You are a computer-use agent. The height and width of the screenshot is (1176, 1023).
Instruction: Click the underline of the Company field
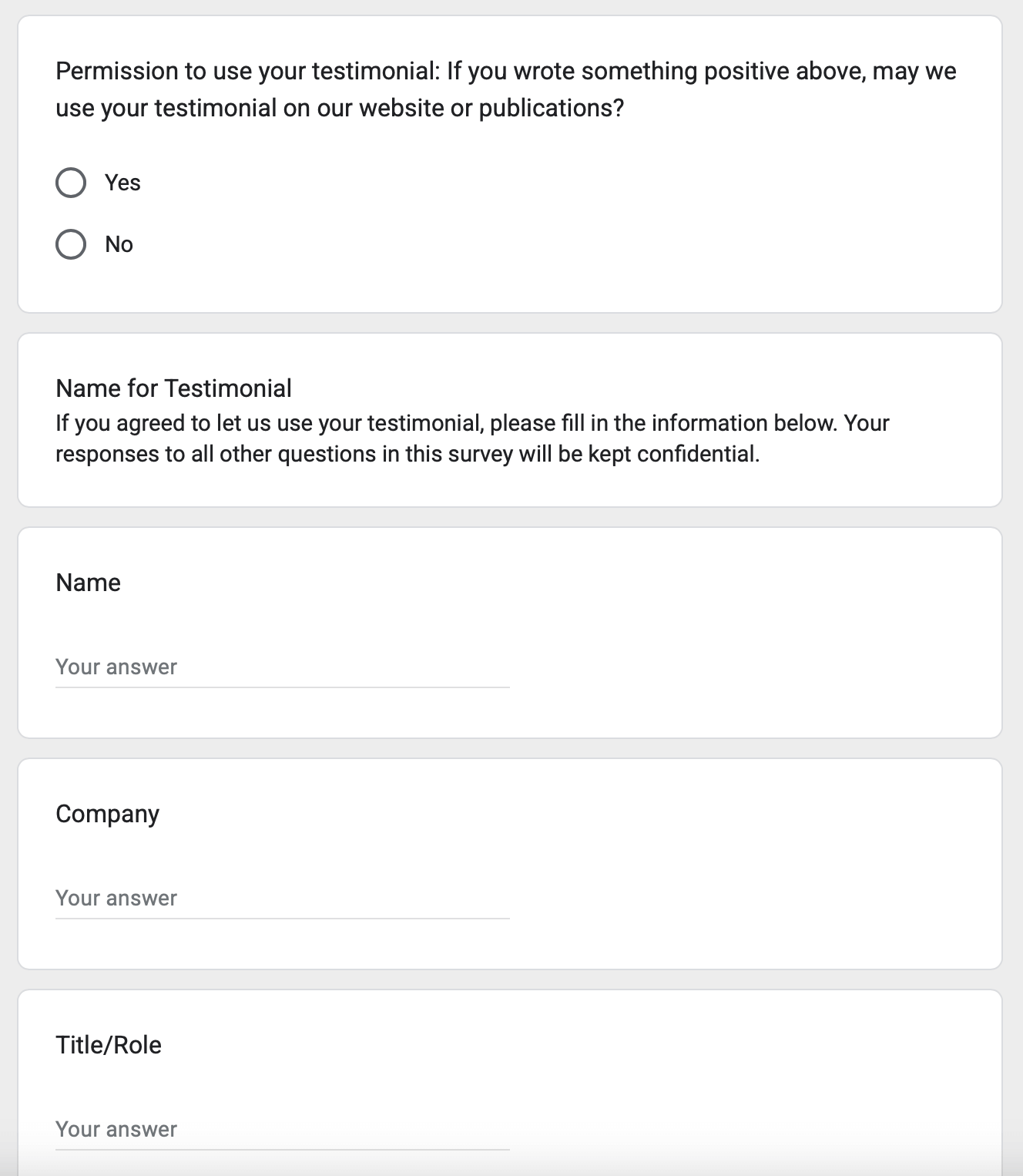(x=283, y=918)
